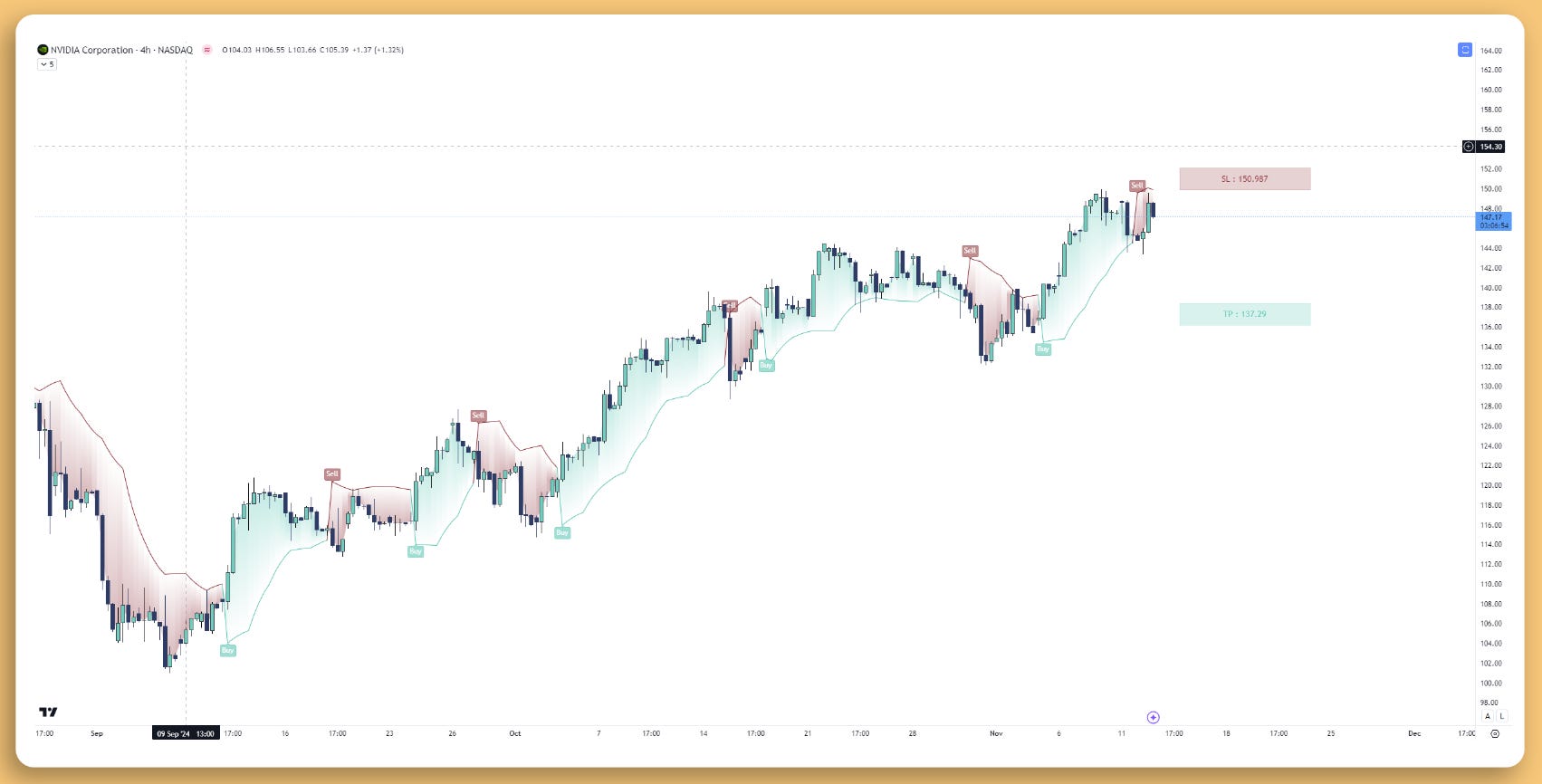Click the 164.00 label on the price axis

click(x=1490, y=51)
